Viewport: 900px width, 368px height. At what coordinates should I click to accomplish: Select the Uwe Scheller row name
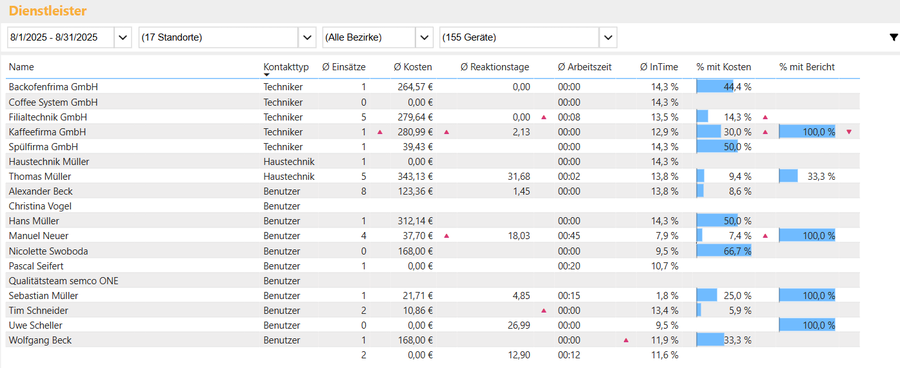click(36, 326)
